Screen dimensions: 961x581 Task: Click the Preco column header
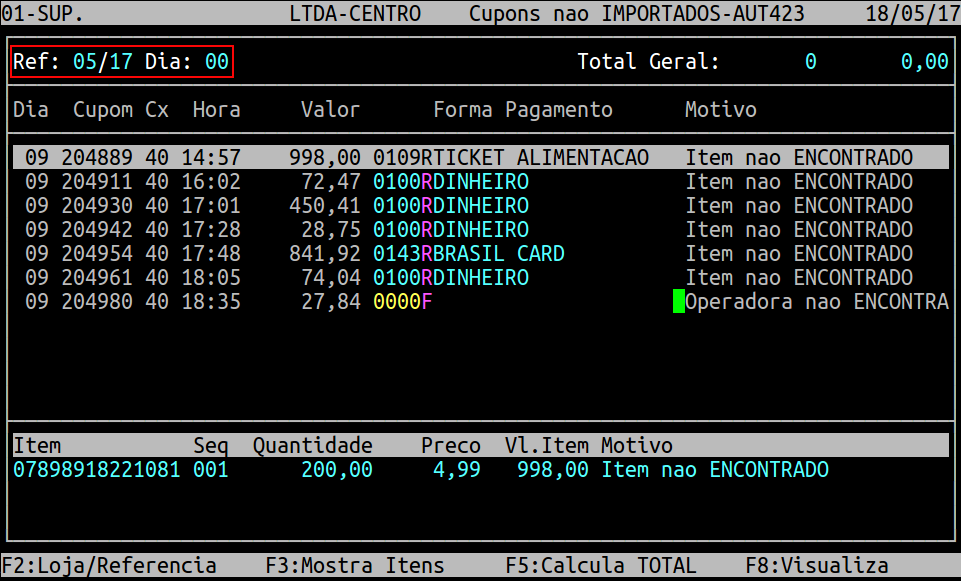pos(450,446)
